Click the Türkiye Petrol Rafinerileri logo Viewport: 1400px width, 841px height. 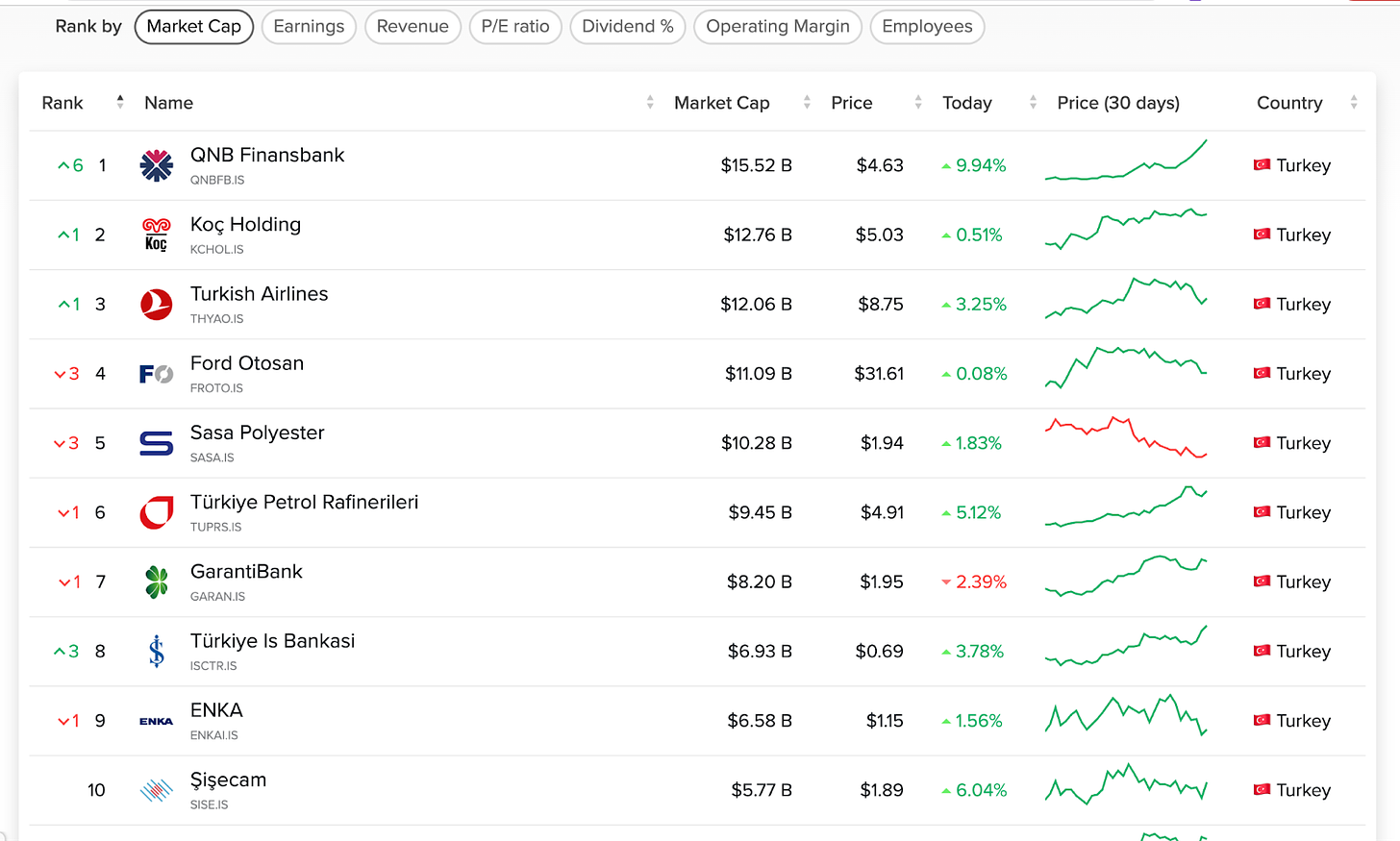(x=156, y=512)
